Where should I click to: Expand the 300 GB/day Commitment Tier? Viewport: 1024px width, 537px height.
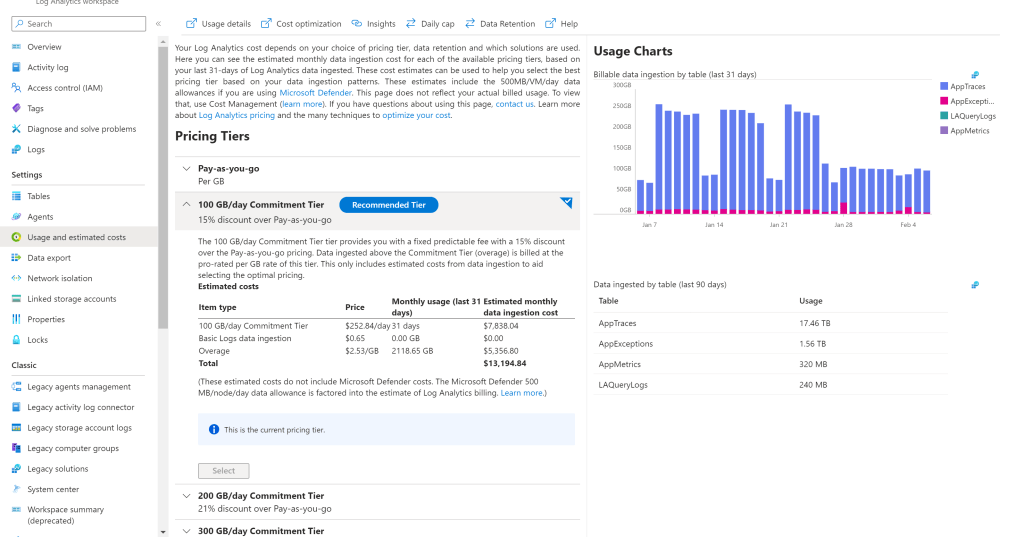pyautogui.click(x=187, y=531)
